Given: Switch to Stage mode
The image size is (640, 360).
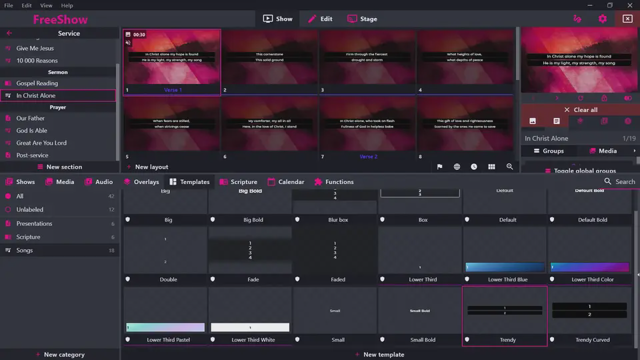Looking at the screenshot, I should 362,19.
